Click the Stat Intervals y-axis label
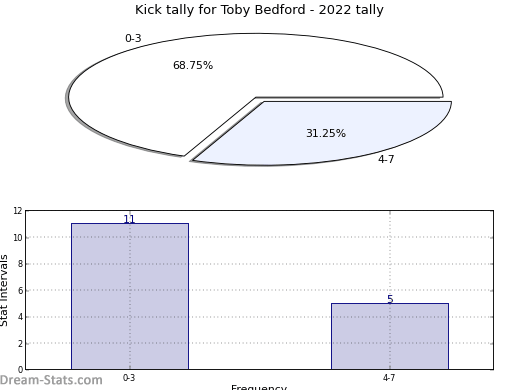 coord(4,290)
